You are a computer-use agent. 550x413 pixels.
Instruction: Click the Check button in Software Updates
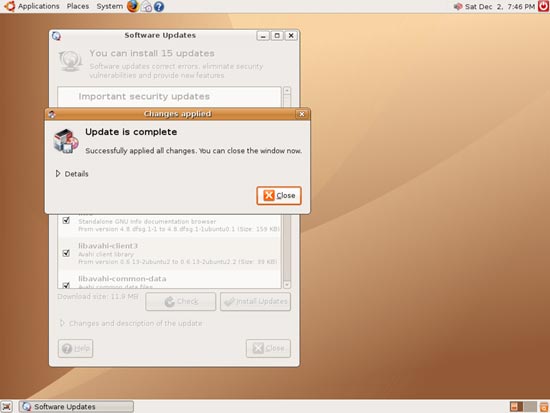coord(181,301)
